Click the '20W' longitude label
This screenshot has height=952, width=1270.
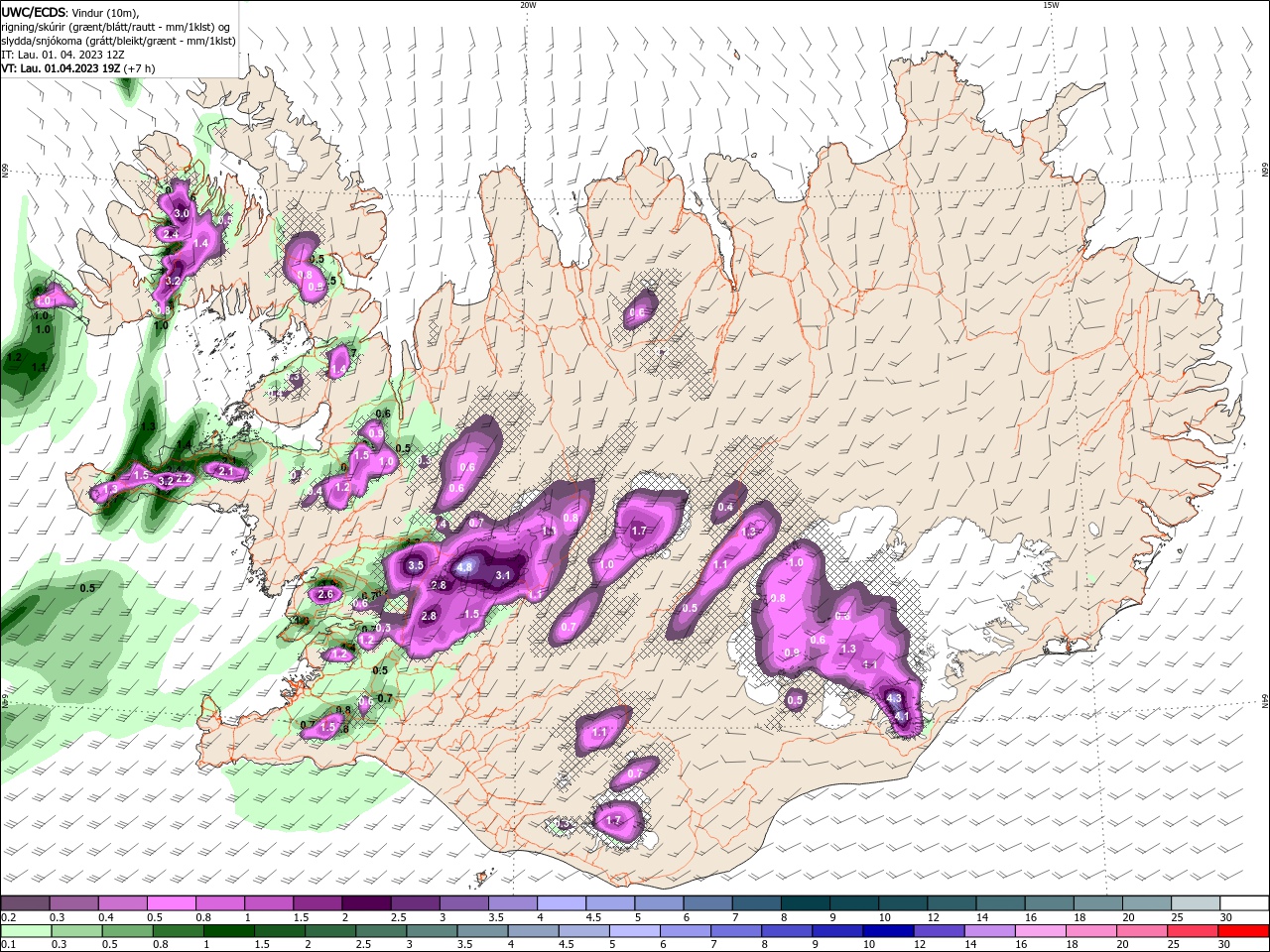(528, 5)
